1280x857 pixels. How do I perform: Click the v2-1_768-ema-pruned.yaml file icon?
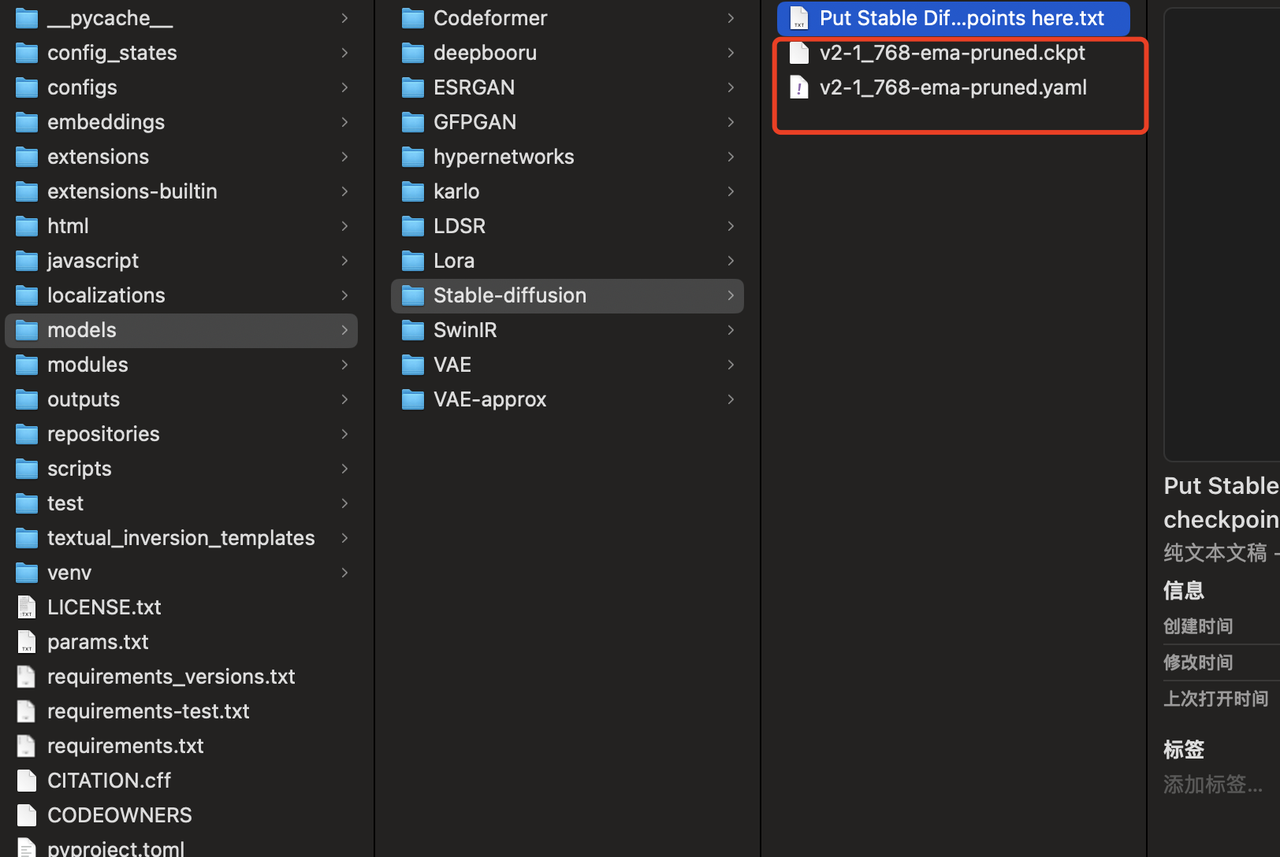[799, 88]
